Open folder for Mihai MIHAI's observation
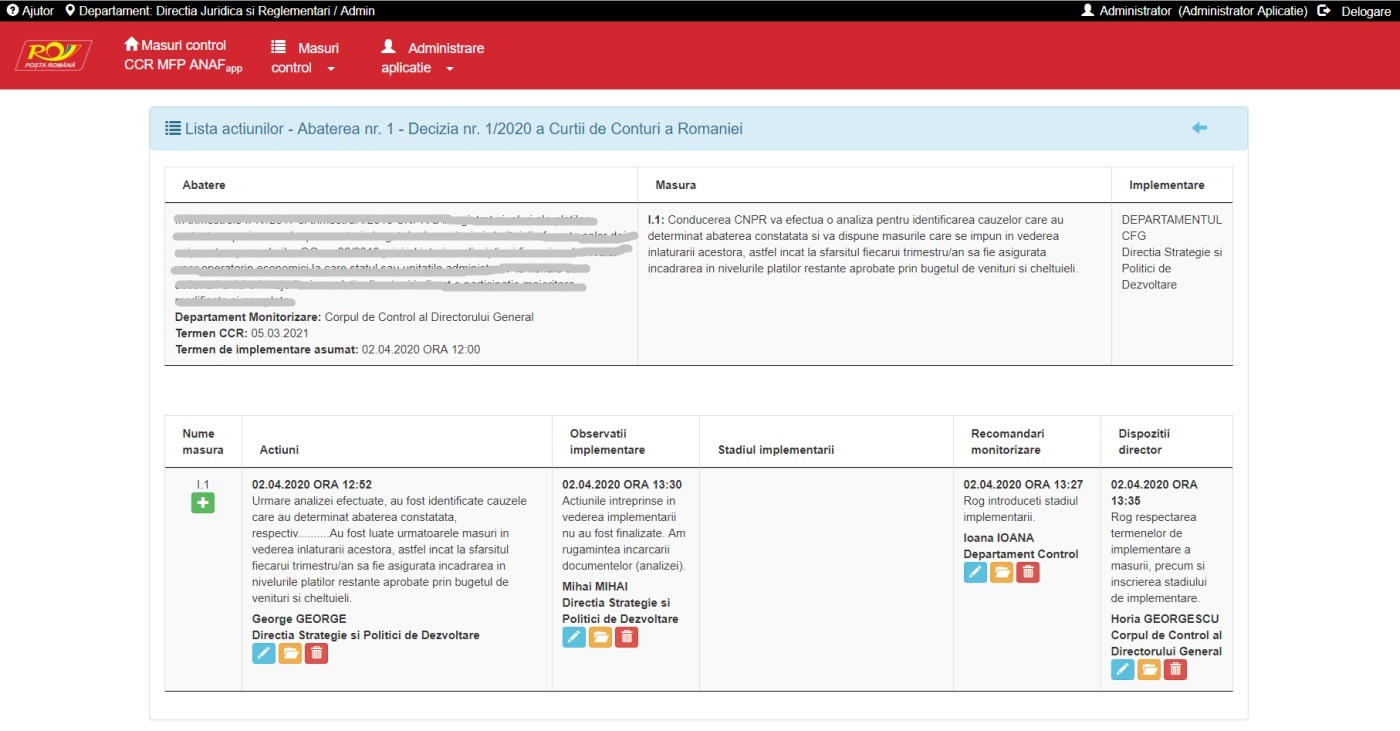 pos(600,637)
